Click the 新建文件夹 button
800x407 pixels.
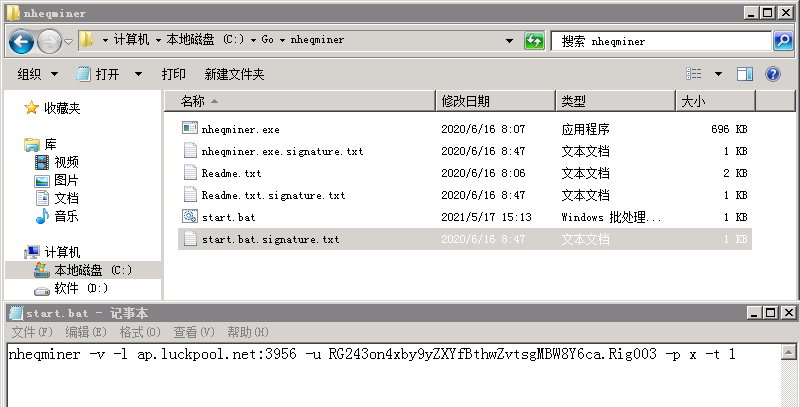pyautogui.click(x=234, y=74)
